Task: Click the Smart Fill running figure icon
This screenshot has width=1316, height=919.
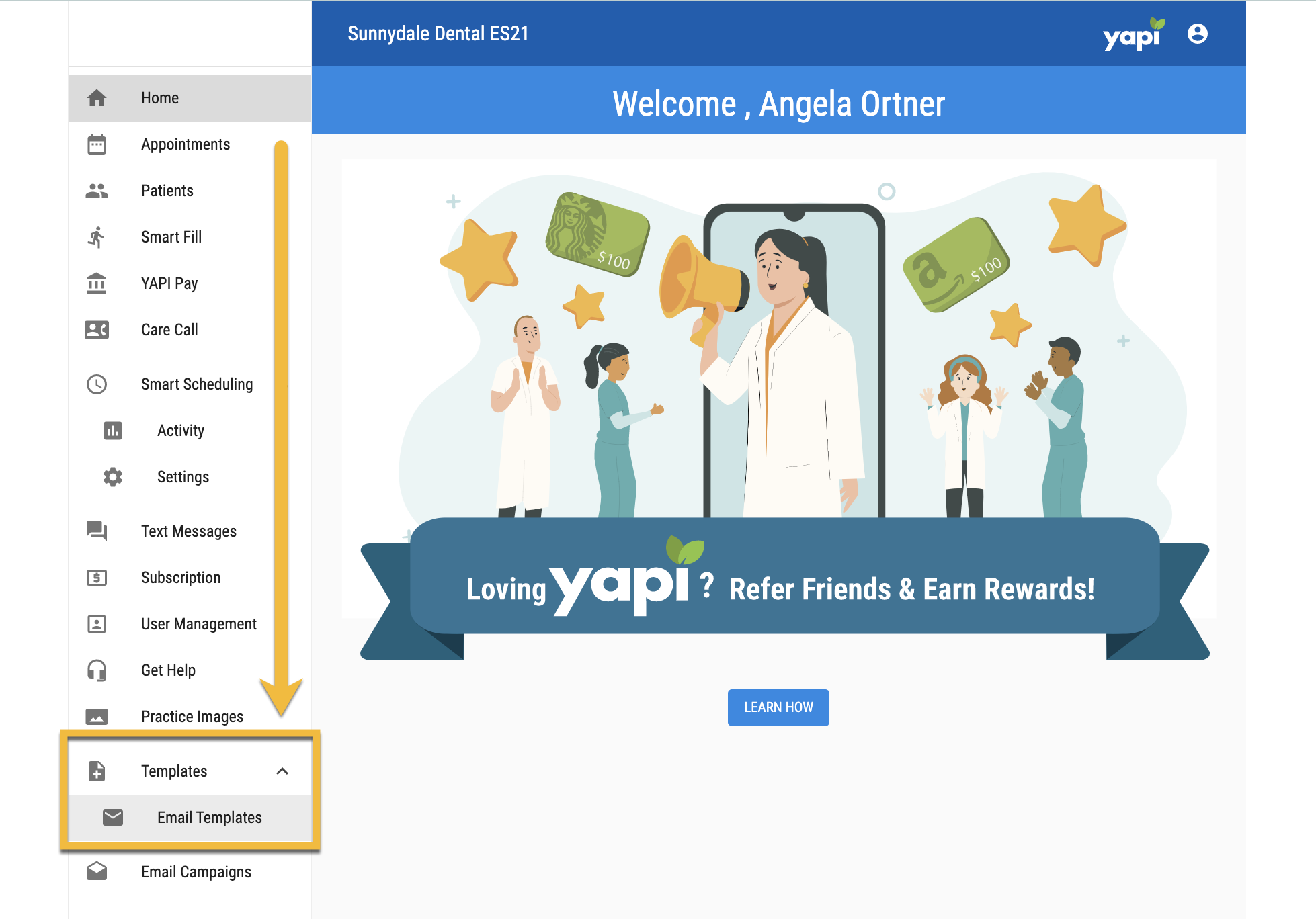Action: click(97, 237)
